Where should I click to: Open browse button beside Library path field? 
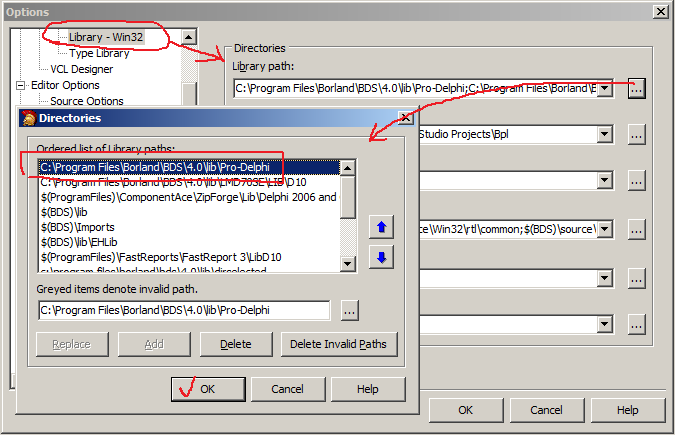pos(636,89)
